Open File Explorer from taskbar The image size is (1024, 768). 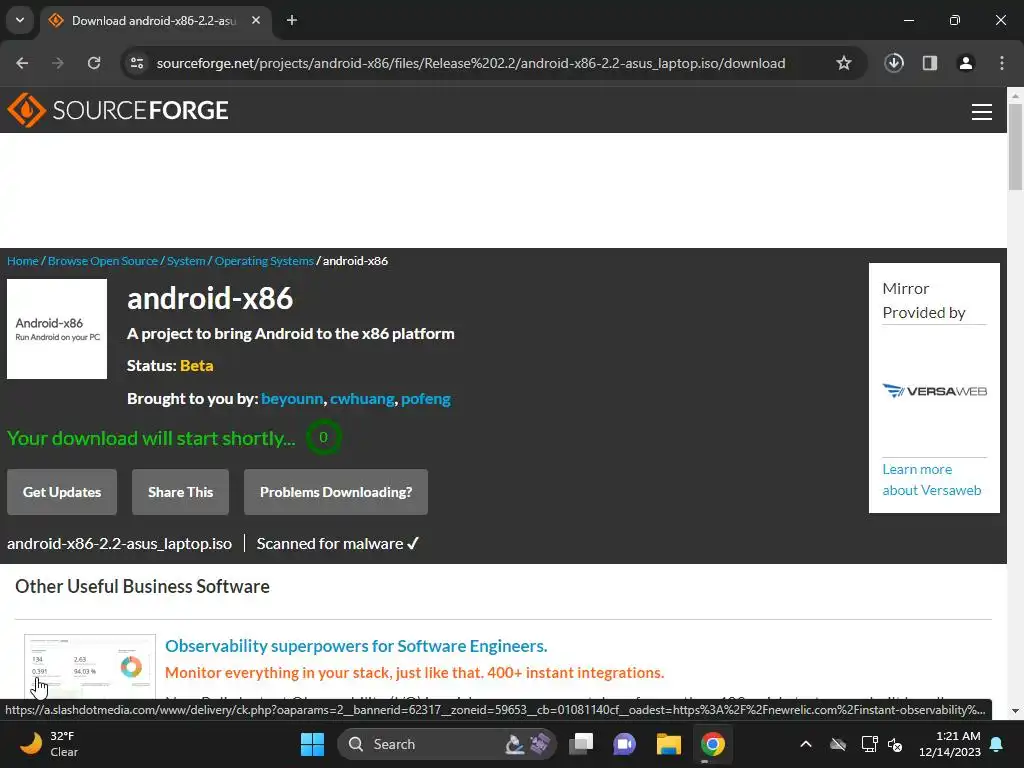tap(669, 744)
